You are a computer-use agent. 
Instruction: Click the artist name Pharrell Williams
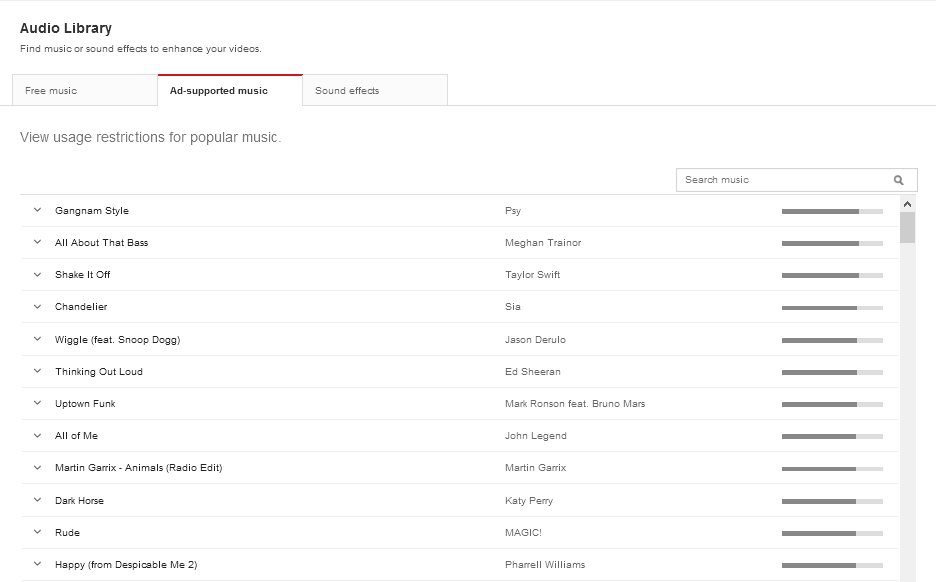(x=545, y=565)
